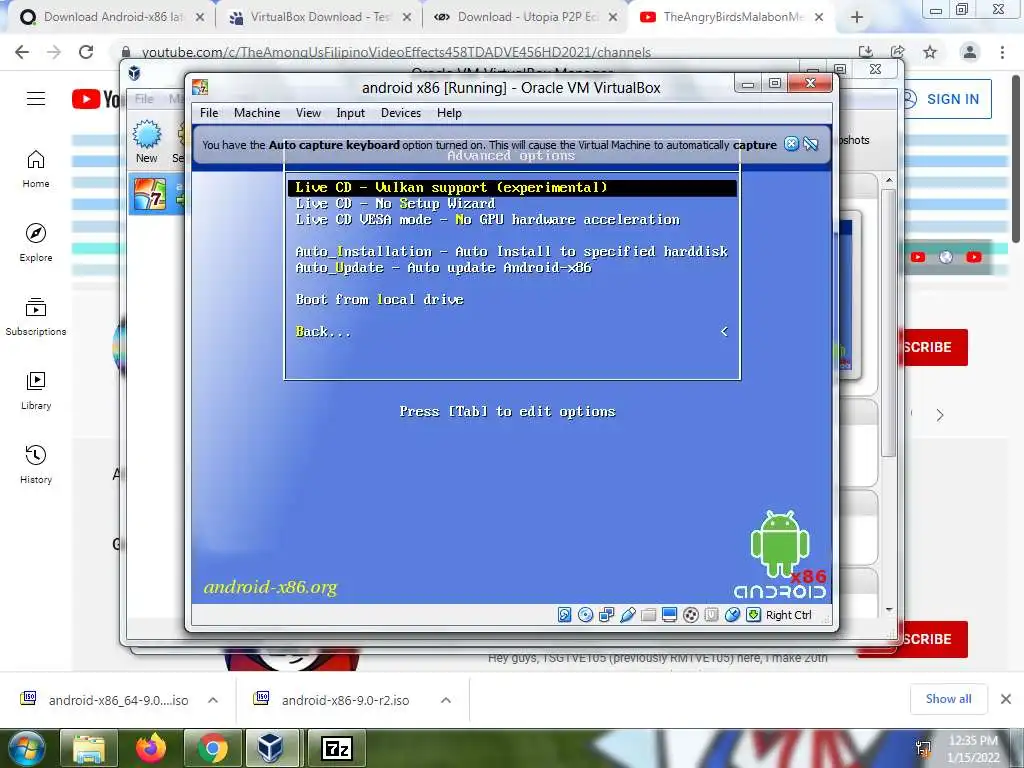This screenshot has height=768, width=1024.
Task: Click the hard disk activity indicator
Action: point(565,615)
